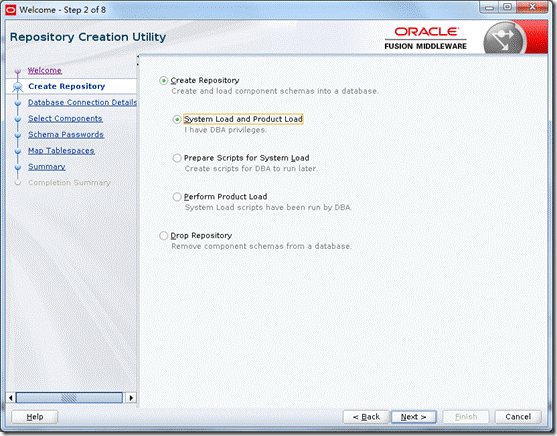Go back with the Back button
557x436 pixels.
[366, 417]
